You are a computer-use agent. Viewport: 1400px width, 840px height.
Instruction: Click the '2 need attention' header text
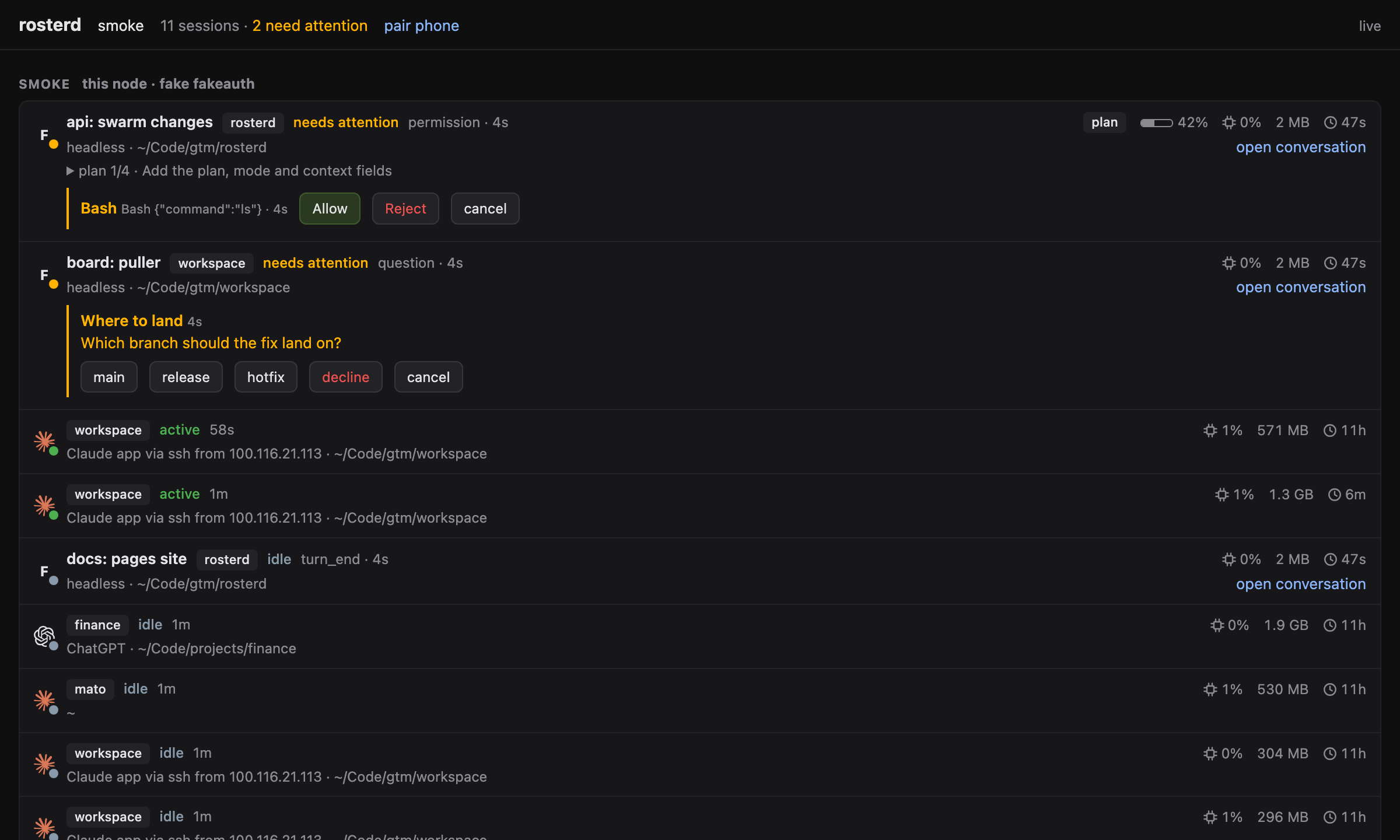point(310,26)
